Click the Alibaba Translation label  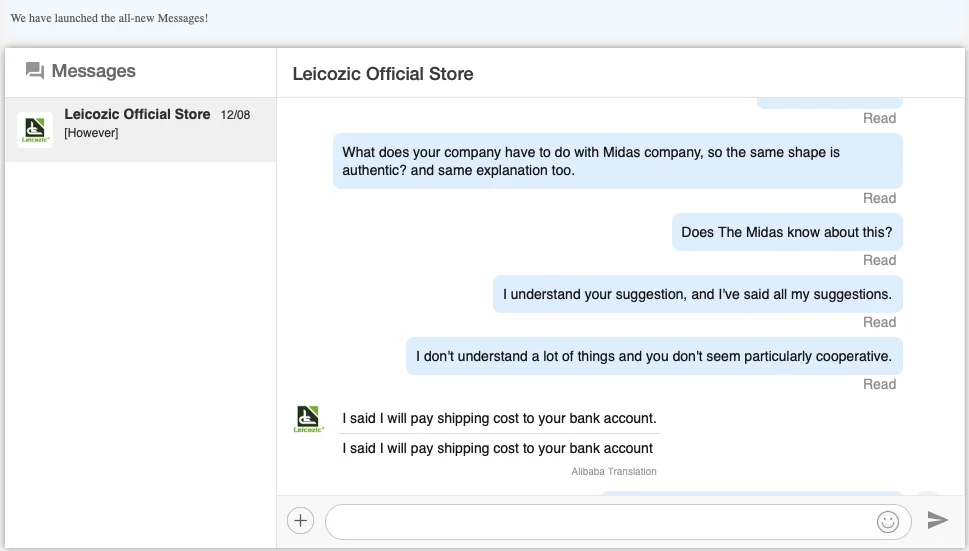coord(614,471)
